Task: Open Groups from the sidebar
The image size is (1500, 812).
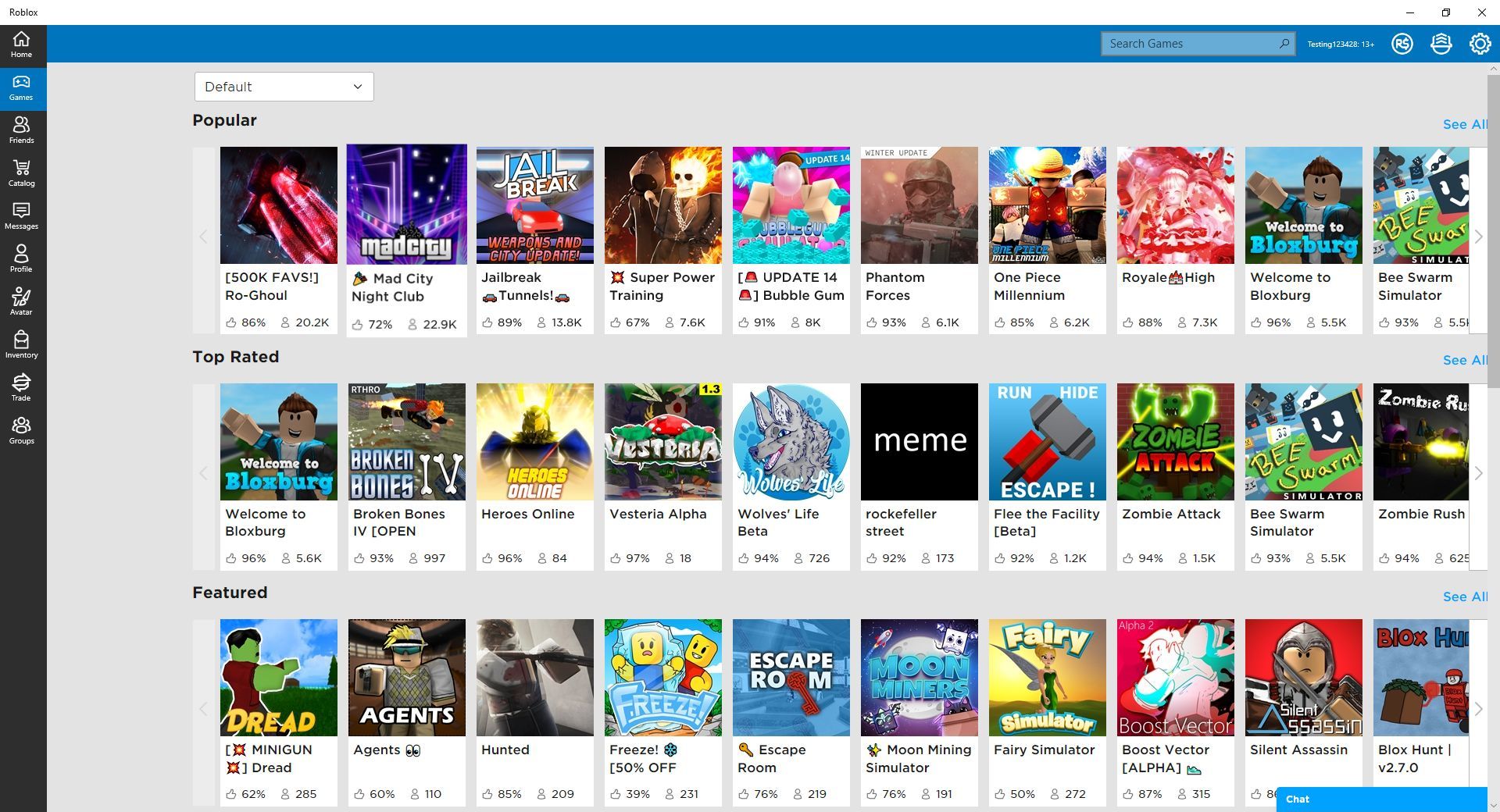Action: pyautogui.click(x=21, y=430)
